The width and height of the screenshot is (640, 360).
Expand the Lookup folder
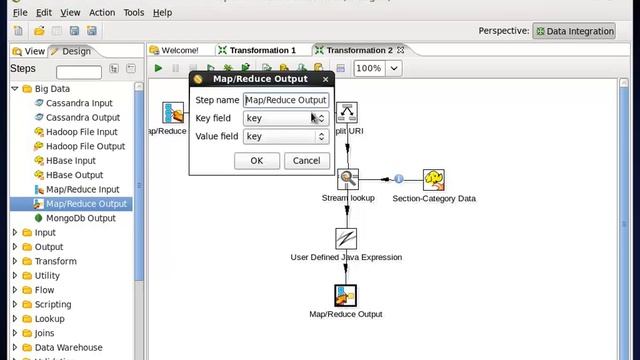click(x=15, y=318)
